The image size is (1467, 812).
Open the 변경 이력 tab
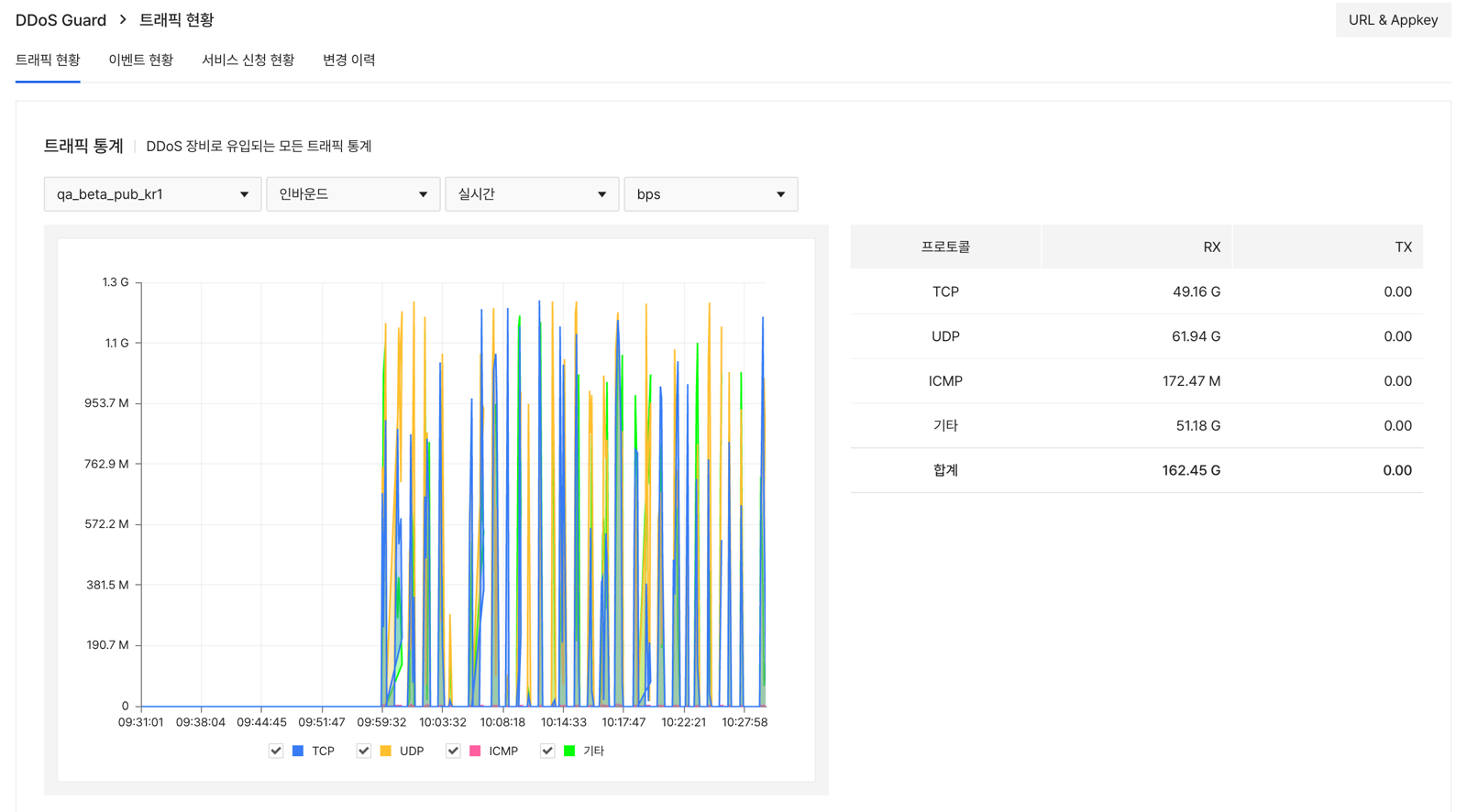click(348, 60)
